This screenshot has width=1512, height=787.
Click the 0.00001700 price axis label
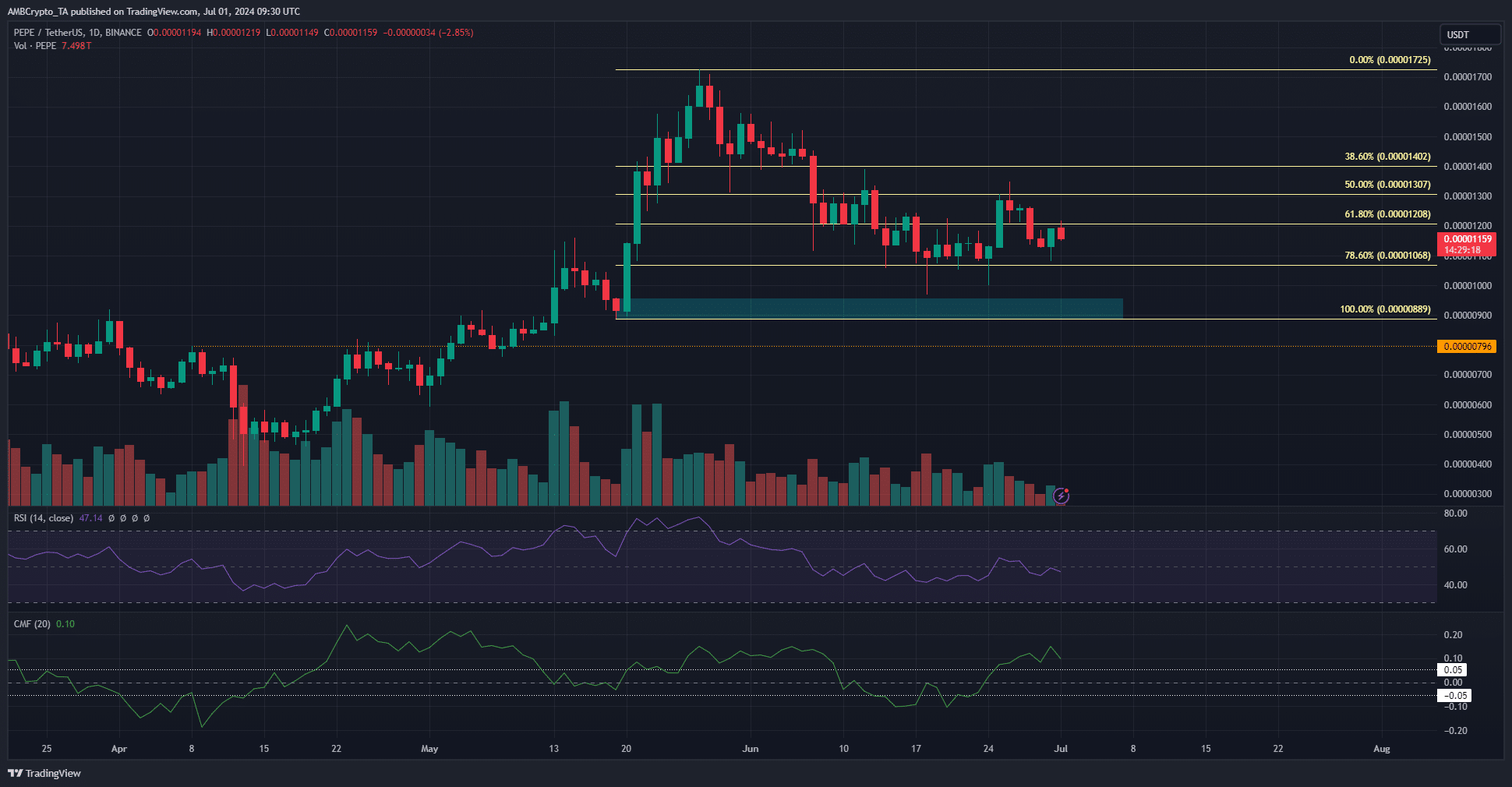pos(1468,77)
